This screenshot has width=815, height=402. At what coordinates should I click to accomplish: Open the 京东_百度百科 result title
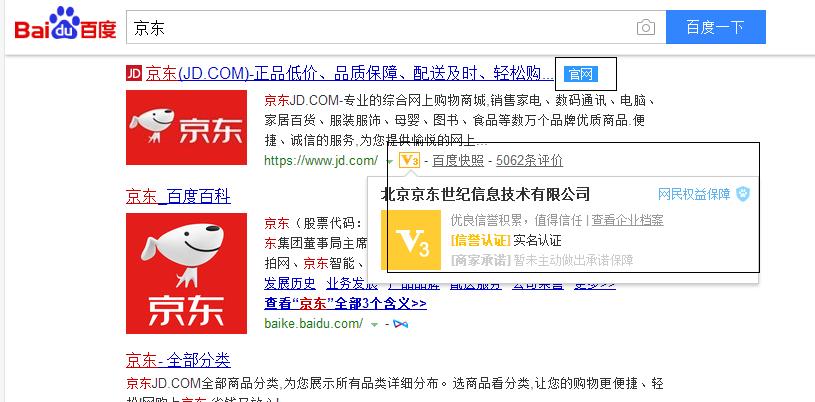178,197
